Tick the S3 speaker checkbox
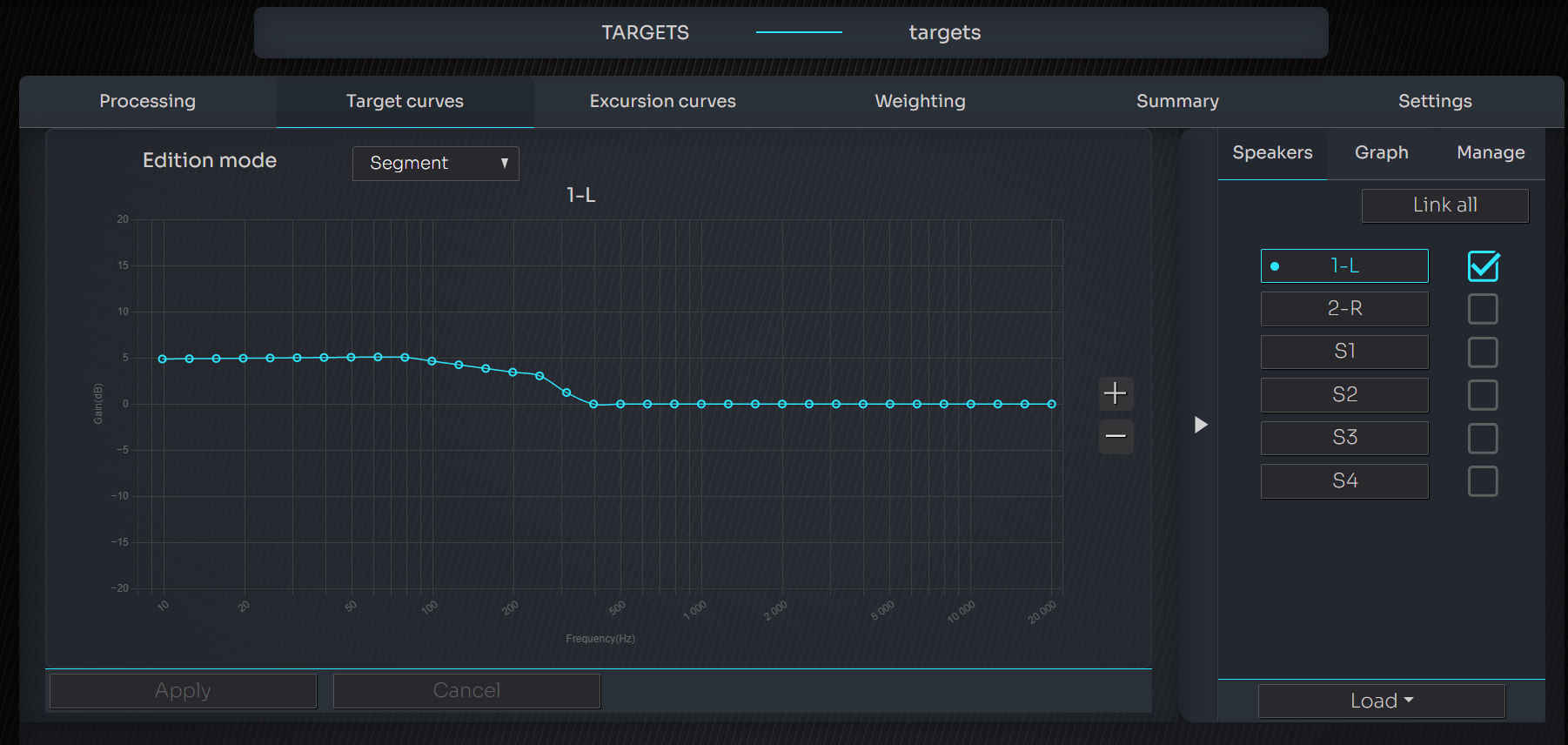This screenshot has width=1568, height=745. click(1483, 439)
